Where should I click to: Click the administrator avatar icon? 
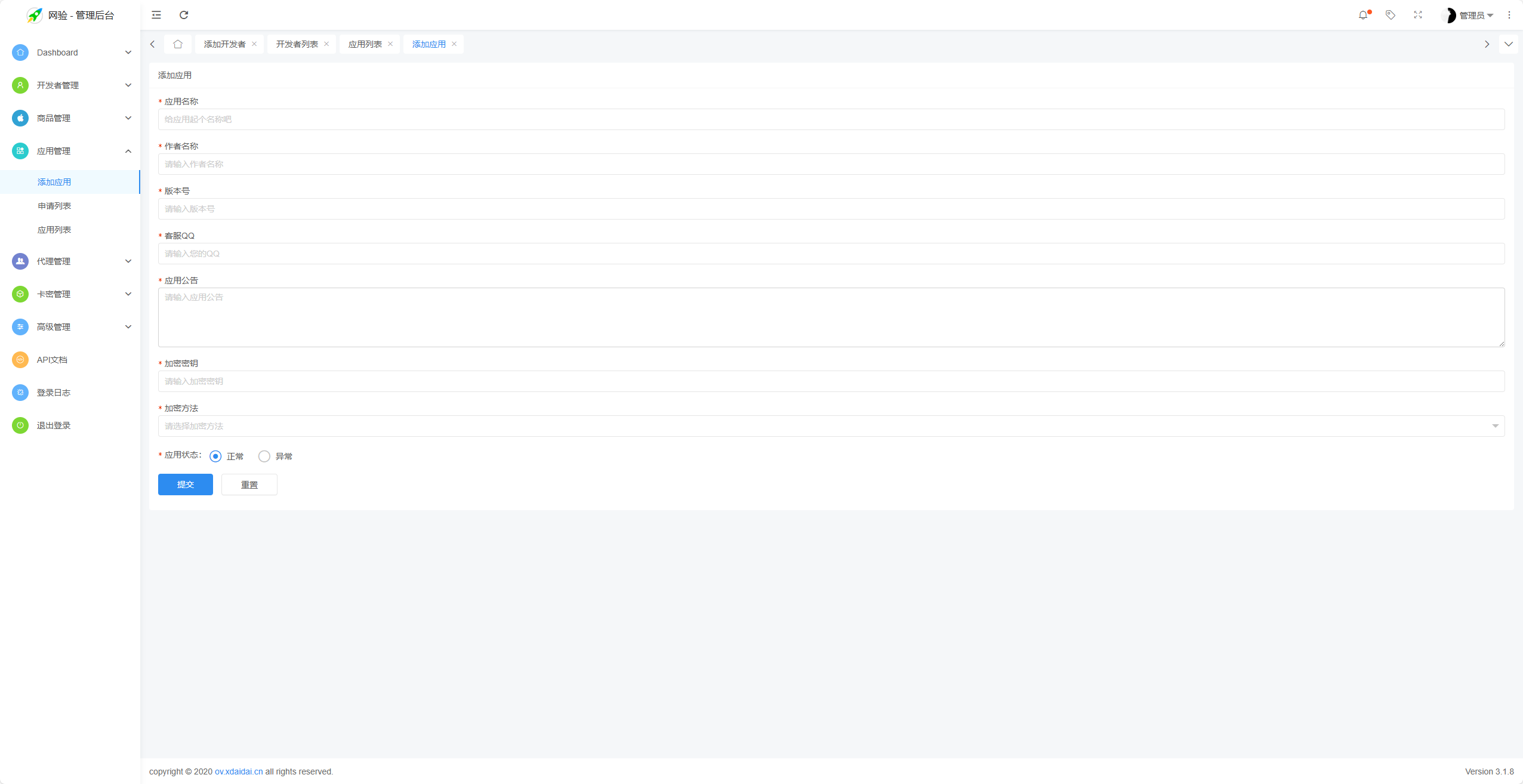pos(1448,15)
